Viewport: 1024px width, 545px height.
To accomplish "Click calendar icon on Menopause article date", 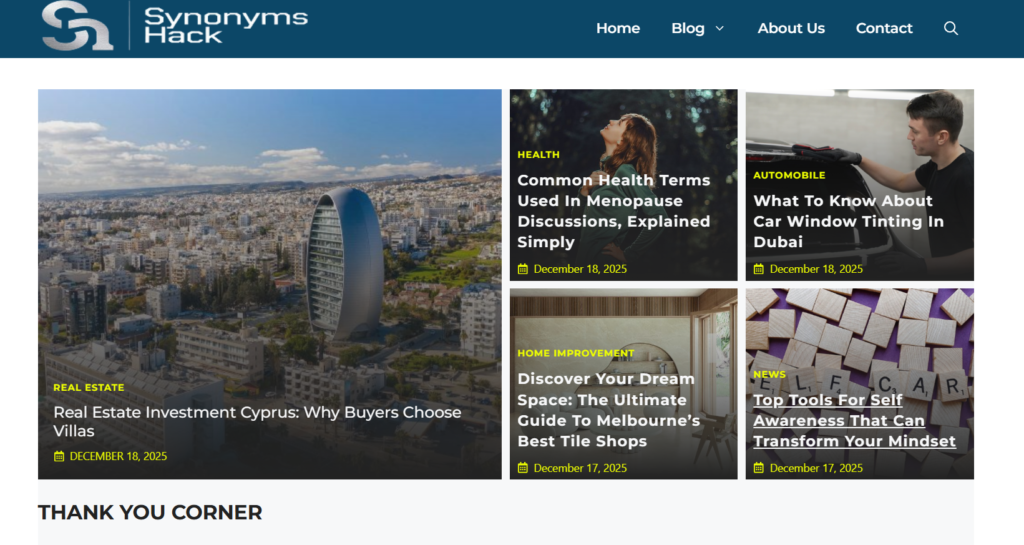I will pyautogui.click(x=522, y=269).
